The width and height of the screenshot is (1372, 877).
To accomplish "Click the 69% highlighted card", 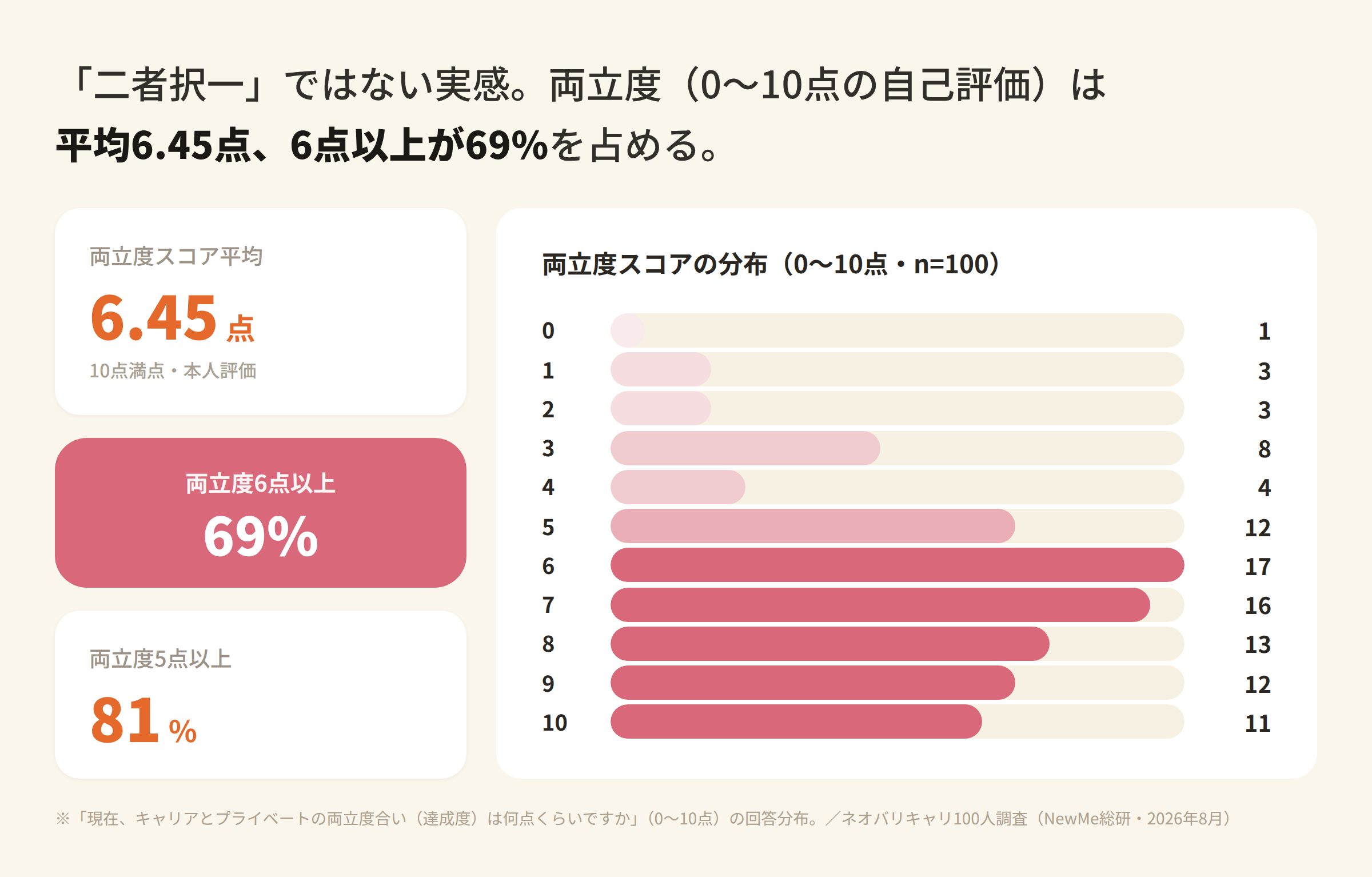I will pos(261,513).
